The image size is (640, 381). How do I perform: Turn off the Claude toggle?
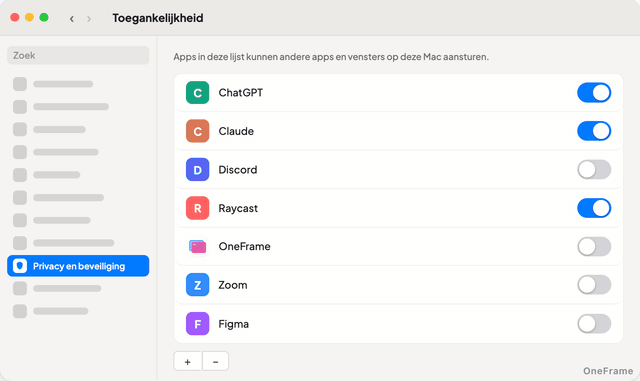pyautogui.click(x=594, y=131)
